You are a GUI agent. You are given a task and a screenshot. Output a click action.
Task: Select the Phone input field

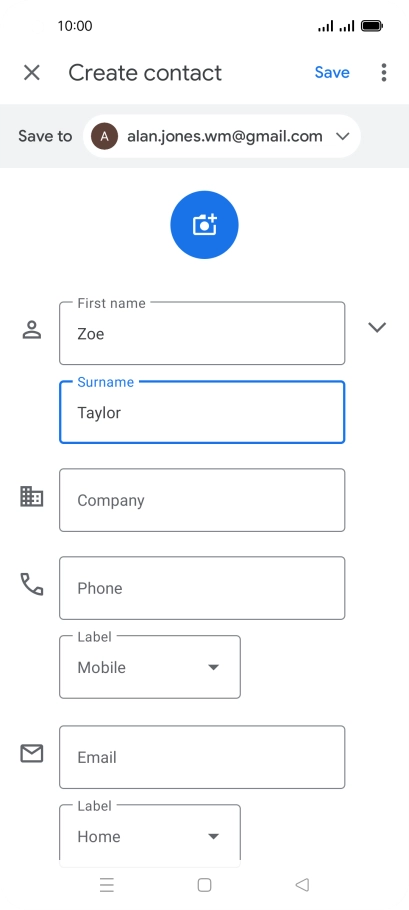click(x=202, y=588)
